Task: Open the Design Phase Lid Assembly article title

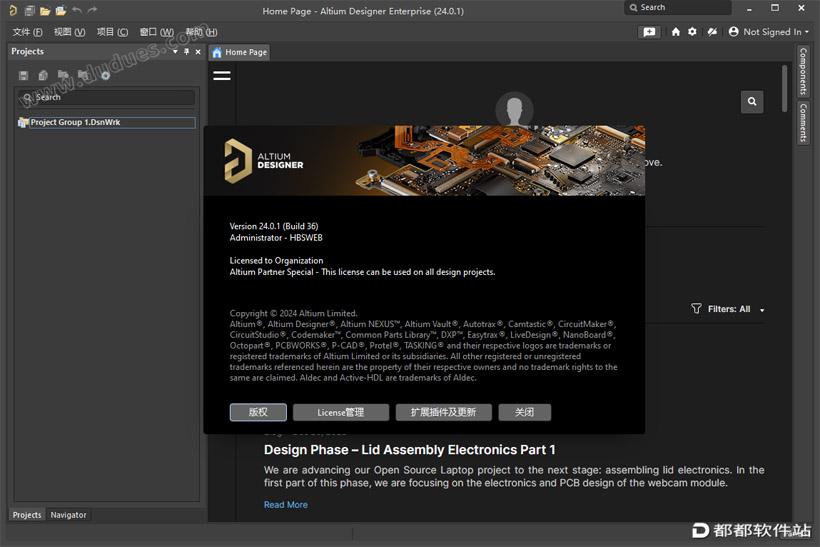Action: point(409,450)
